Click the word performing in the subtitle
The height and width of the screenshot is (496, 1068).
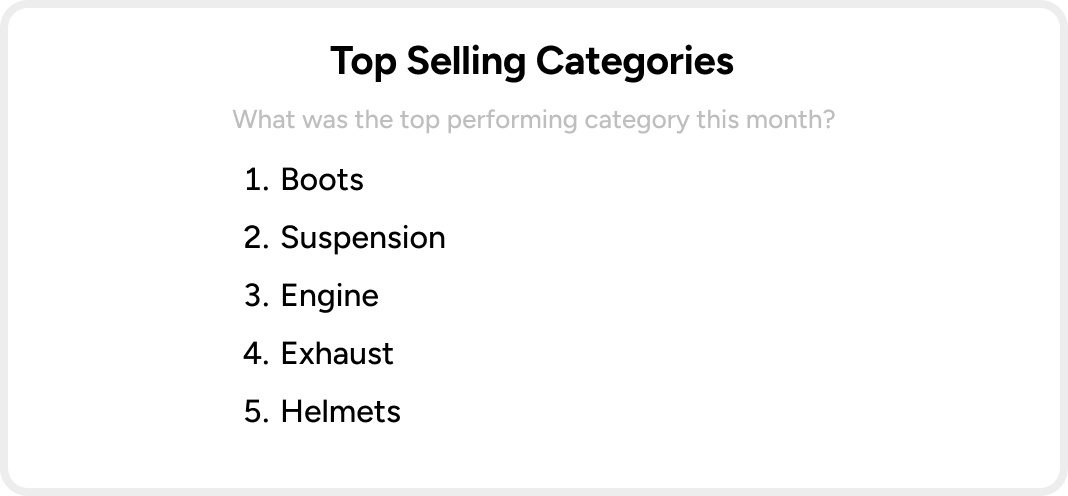513,120
